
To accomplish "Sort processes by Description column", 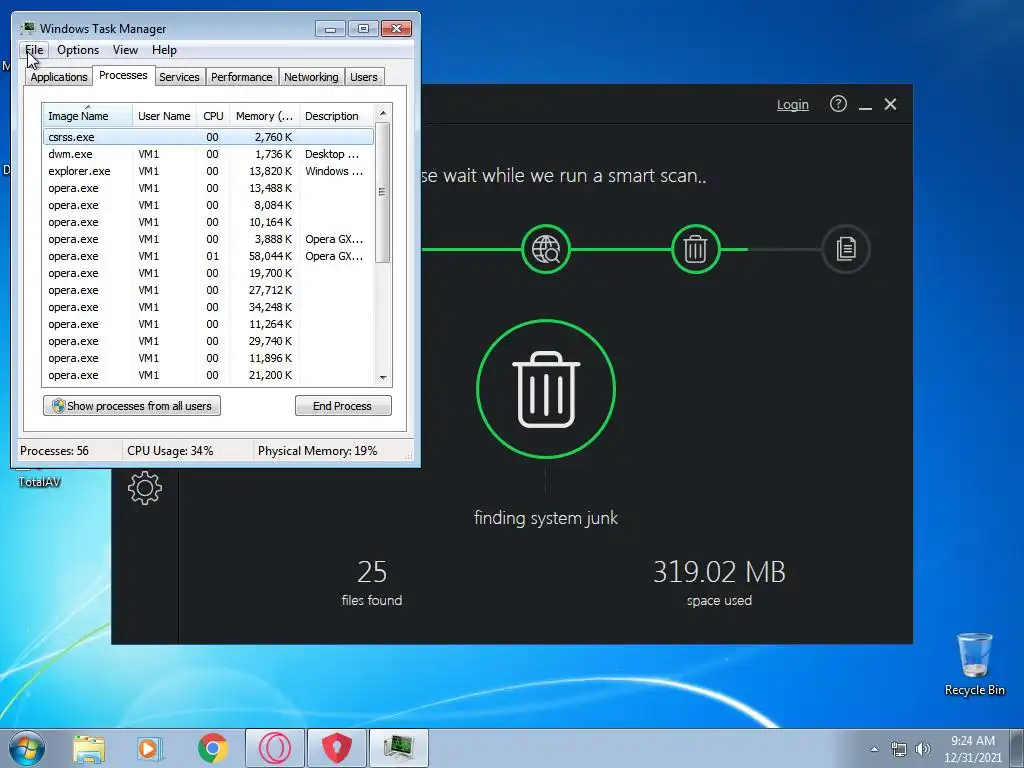I will 336,116.
